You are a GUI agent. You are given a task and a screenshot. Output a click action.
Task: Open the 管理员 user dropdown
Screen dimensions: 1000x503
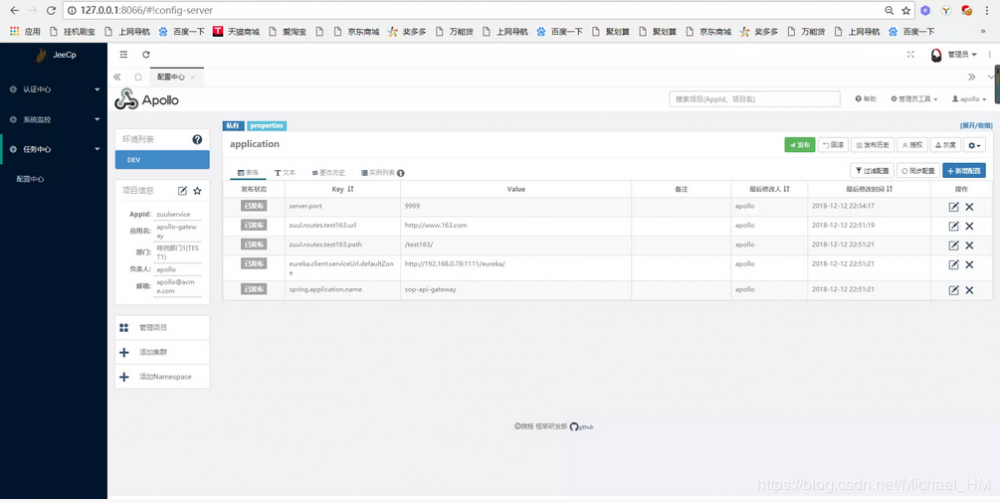tap(954, 55)
